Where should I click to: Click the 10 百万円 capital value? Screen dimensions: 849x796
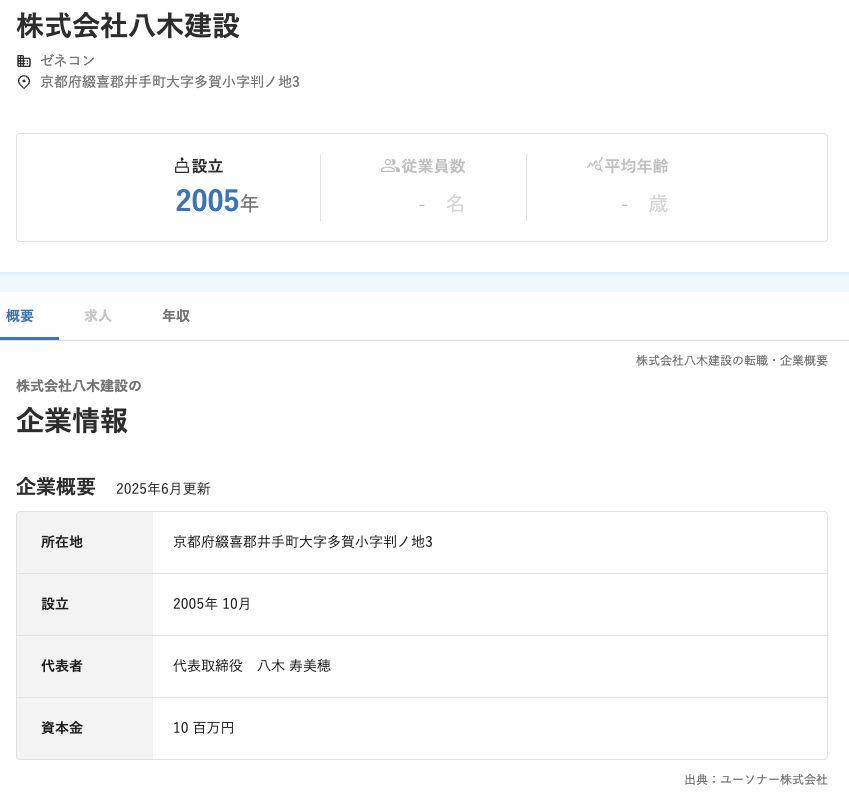point(204,728)
